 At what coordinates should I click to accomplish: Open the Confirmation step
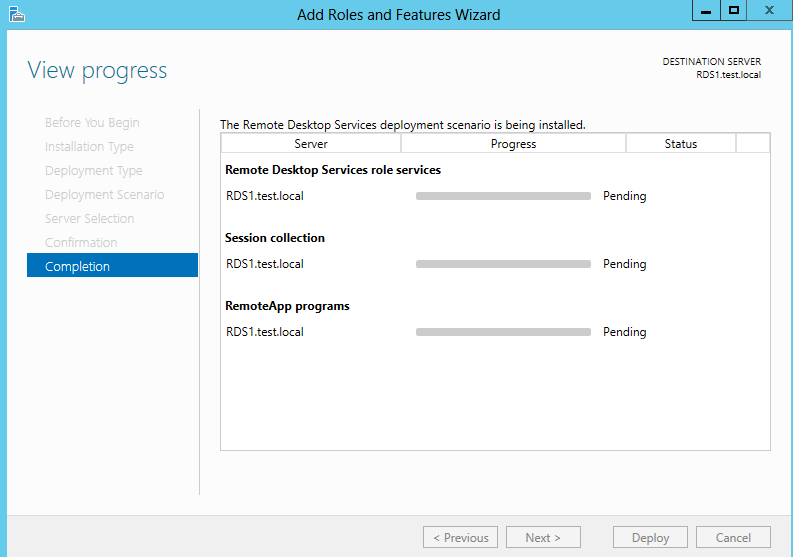[81, 242]
